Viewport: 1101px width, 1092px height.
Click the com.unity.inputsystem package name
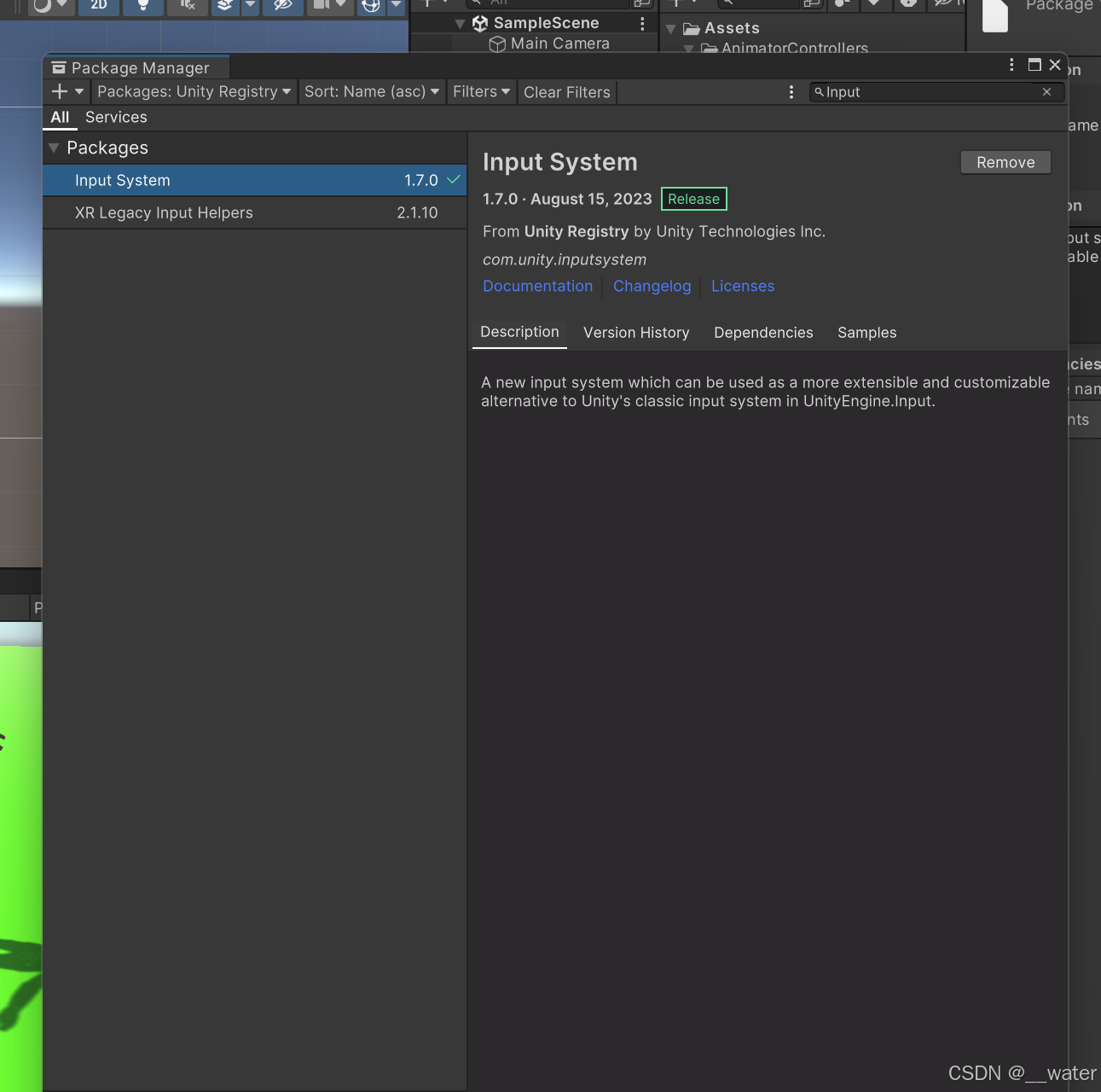coord(565,259)
